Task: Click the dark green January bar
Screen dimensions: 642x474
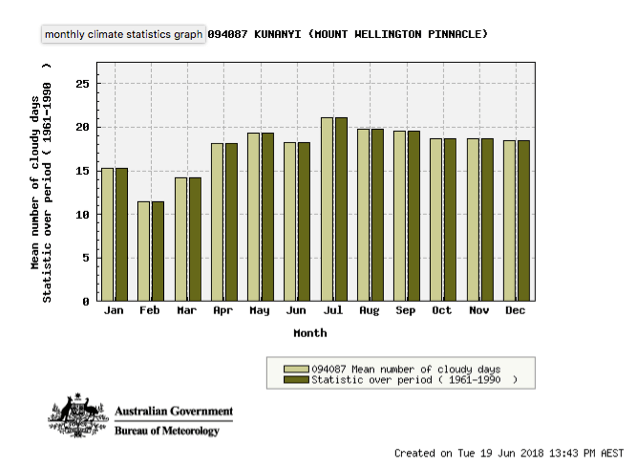Action: 122,235
